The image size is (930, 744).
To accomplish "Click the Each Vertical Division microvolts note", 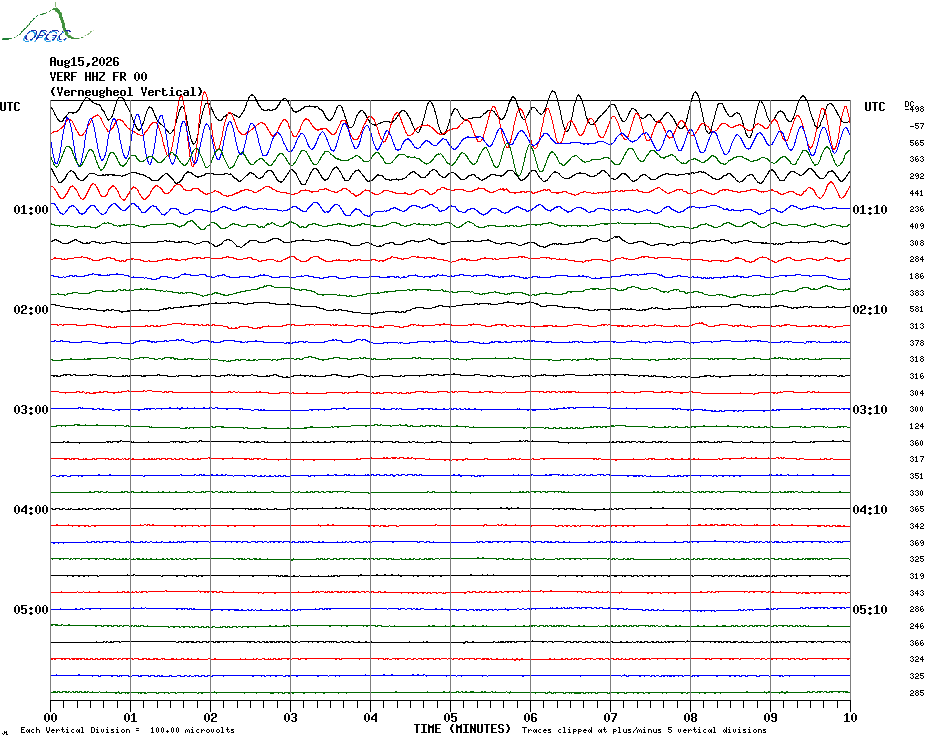I will point(128,730).
